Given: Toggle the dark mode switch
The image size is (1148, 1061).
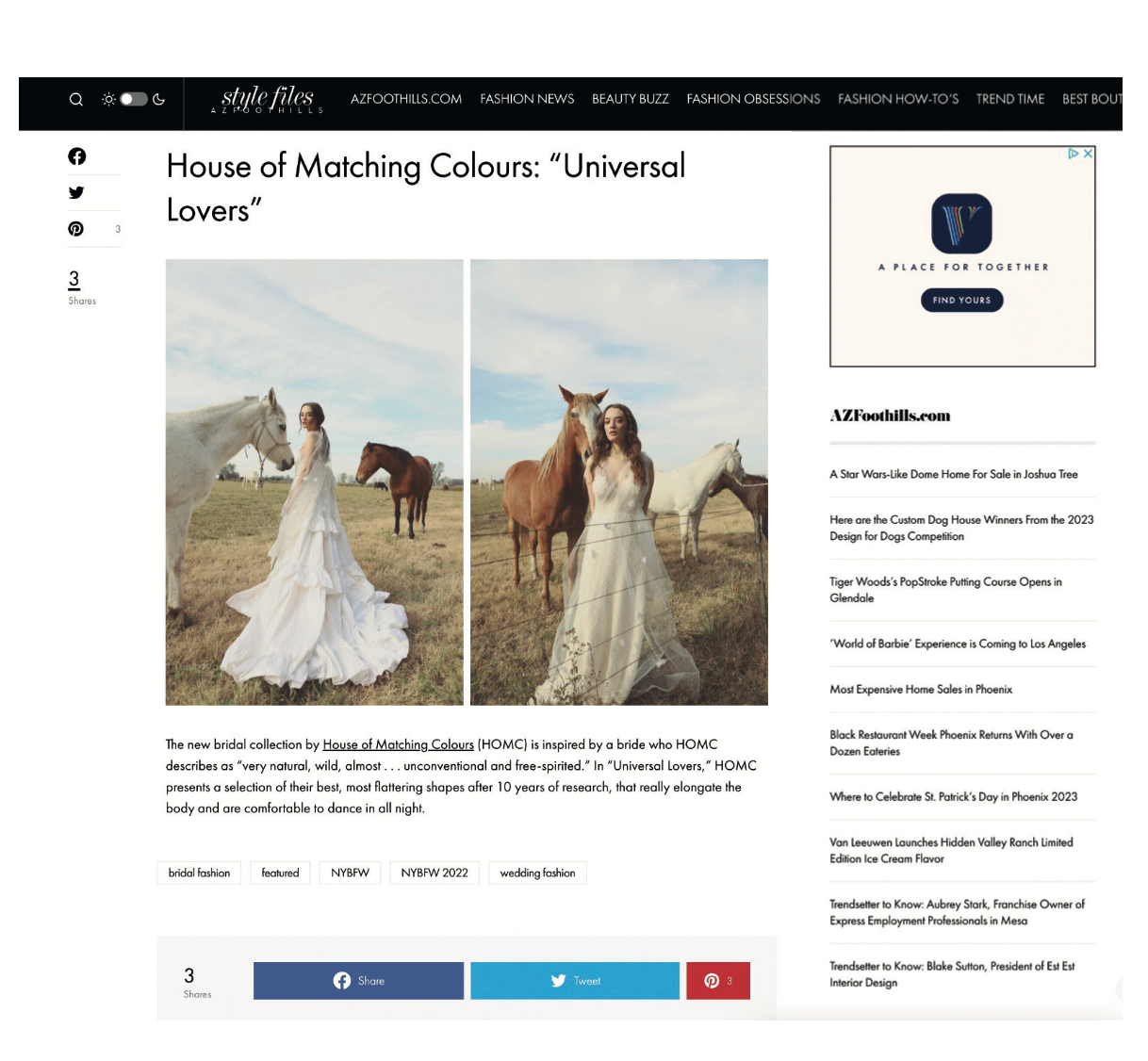Looking at the screenshot, I should click(133, 99).
